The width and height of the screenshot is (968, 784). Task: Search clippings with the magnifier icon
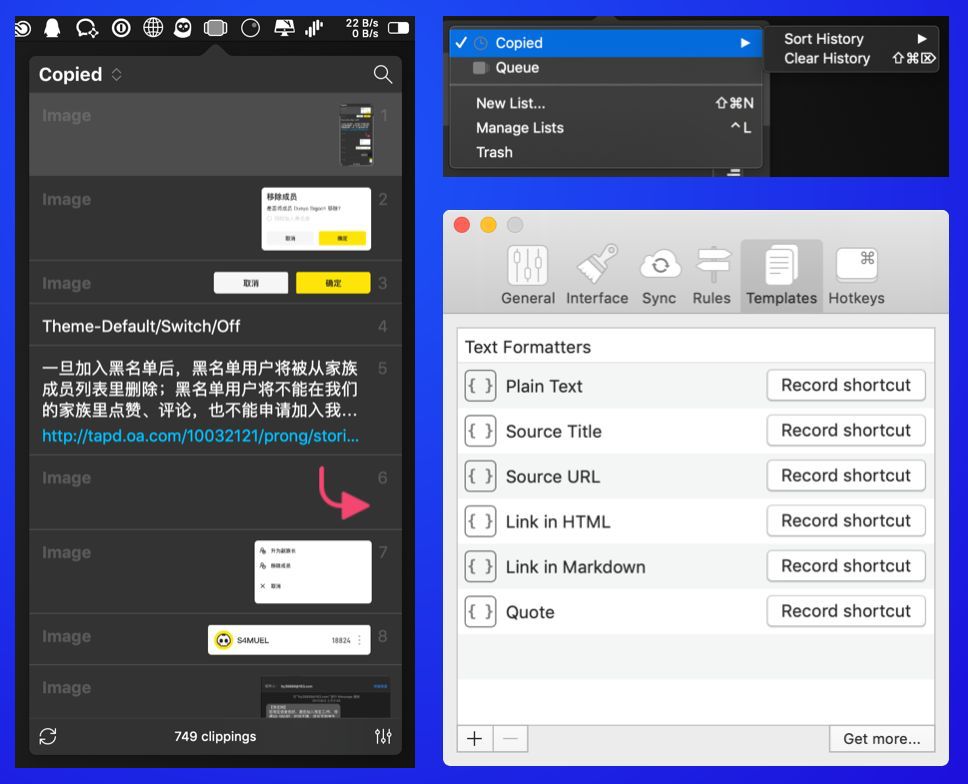(x=383, y=75)
